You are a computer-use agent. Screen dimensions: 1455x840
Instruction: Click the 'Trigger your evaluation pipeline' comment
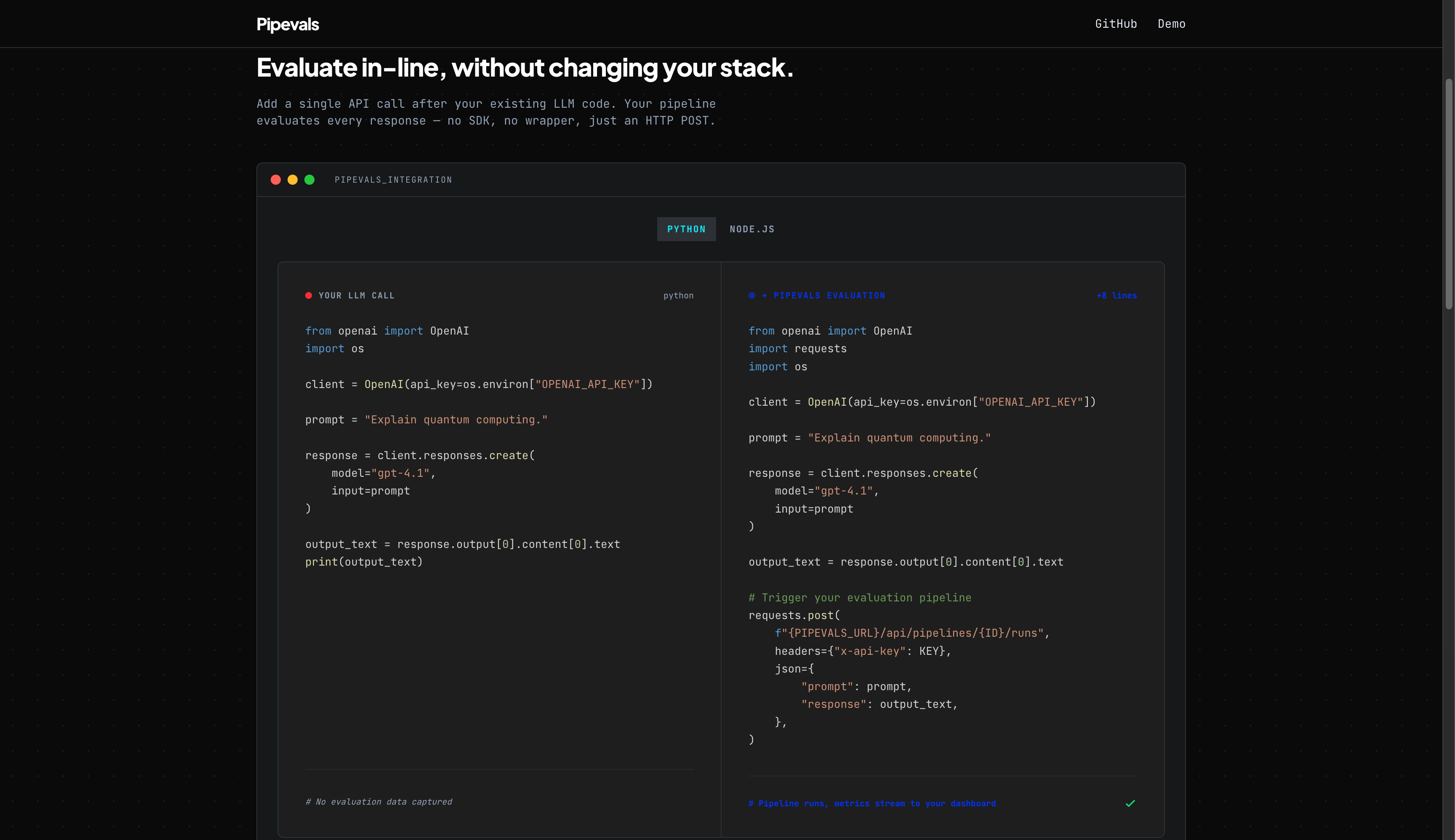click(859, 598)
